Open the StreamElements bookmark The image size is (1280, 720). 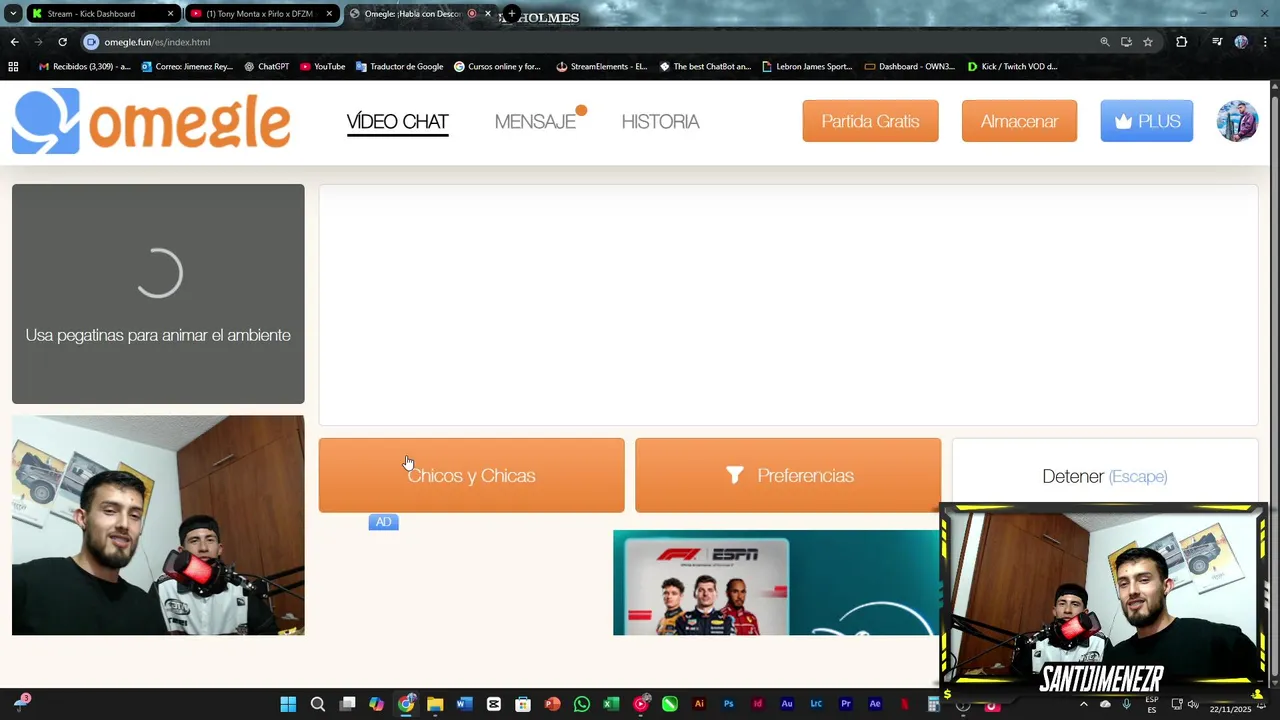[601, 67]
